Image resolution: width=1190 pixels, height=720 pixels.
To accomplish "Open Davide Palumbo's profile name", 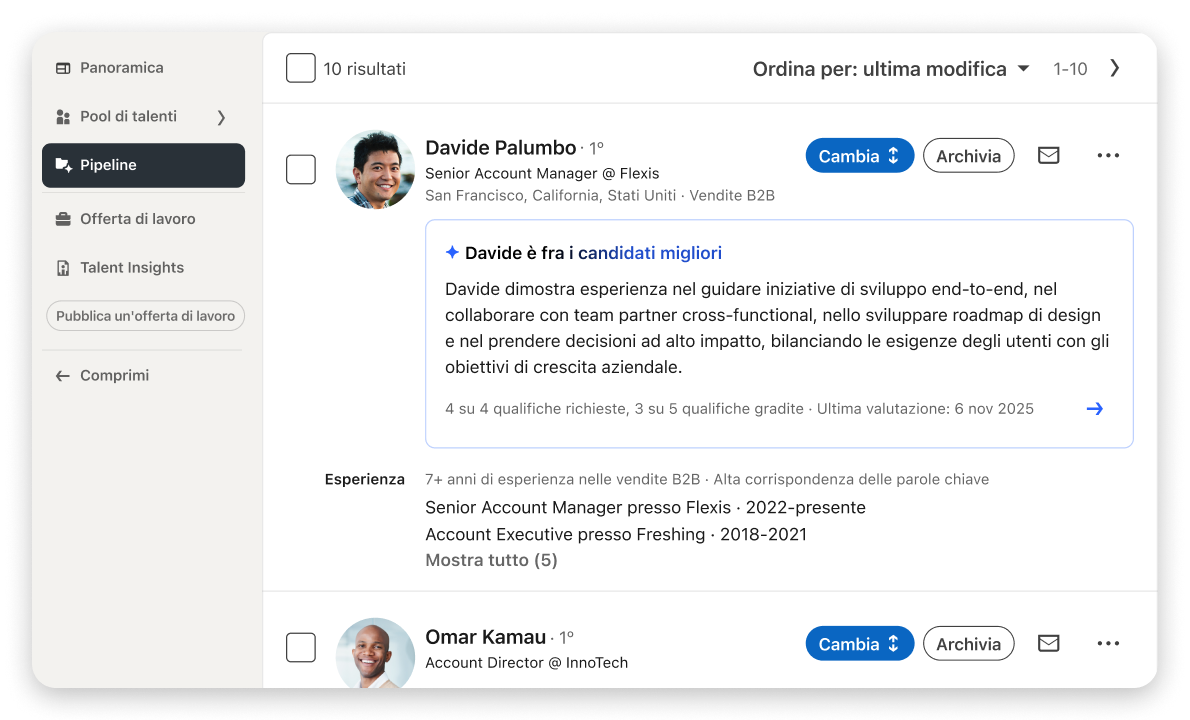I will click(500, 147).
